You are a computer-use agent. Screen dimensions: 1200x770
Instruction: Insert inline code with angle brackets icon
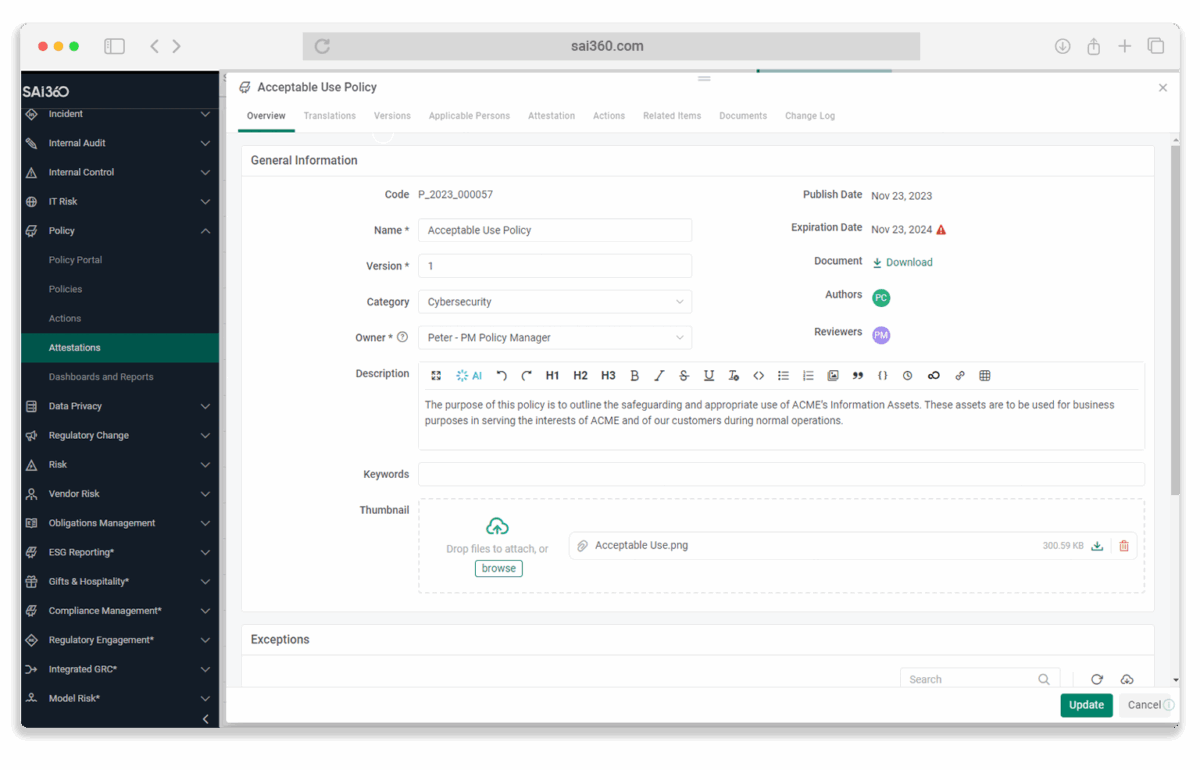point(758,376)
